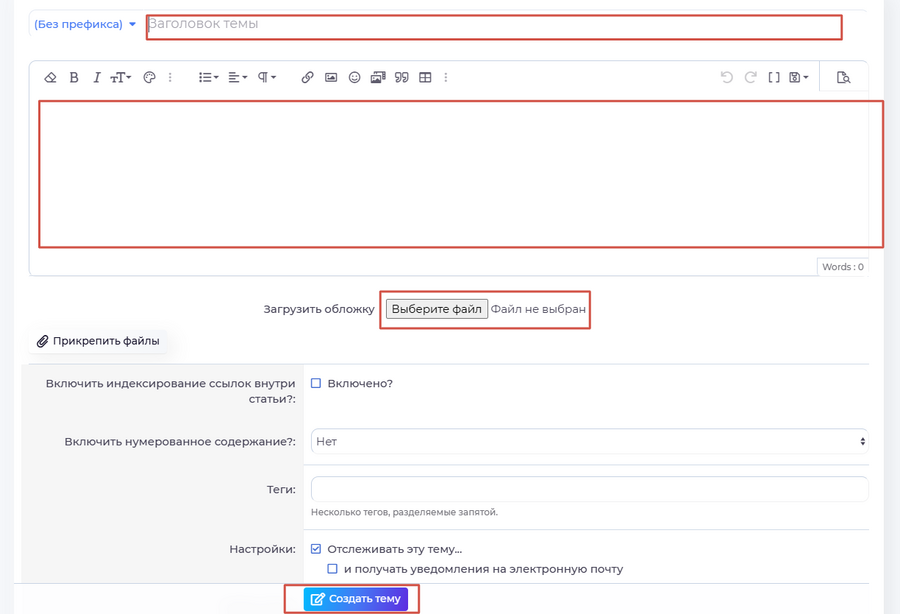Open the numbered contents Нет dropdown

[589, 441]
